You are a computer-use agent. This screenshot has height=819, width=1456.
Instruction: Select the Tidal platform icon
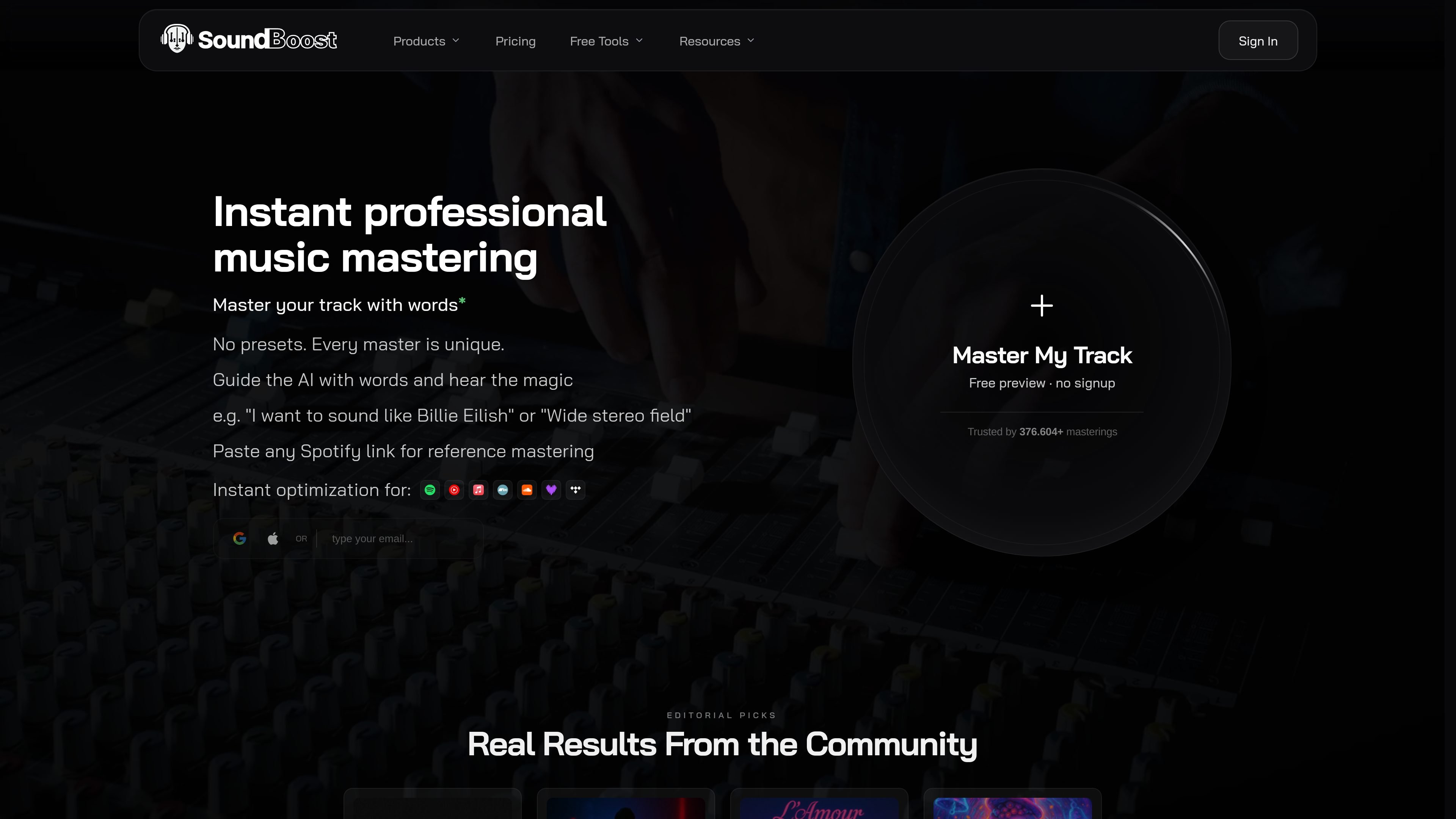point(576,490)
